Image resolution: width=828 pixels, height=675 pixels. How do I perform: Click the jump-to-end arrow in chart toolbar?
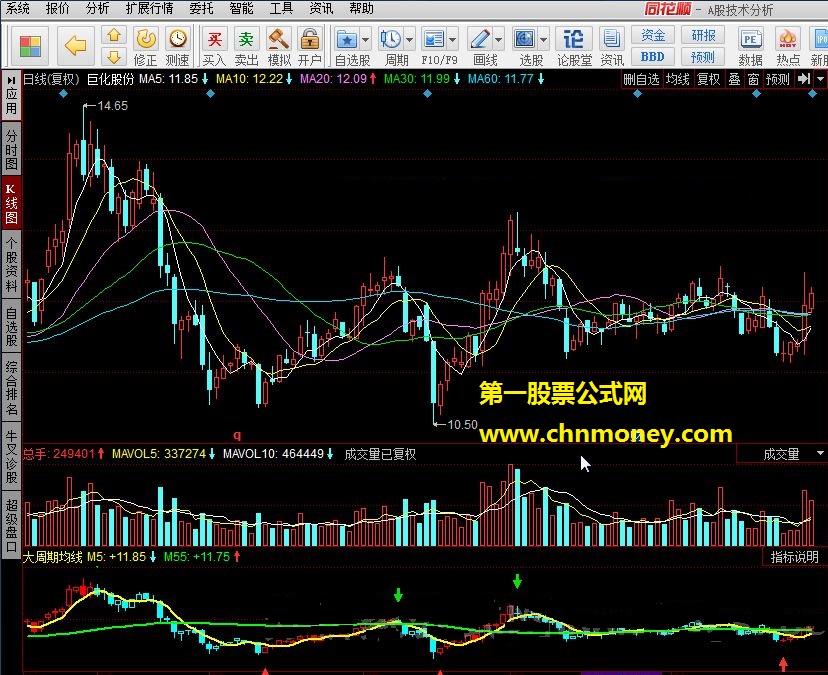[804, 79]
